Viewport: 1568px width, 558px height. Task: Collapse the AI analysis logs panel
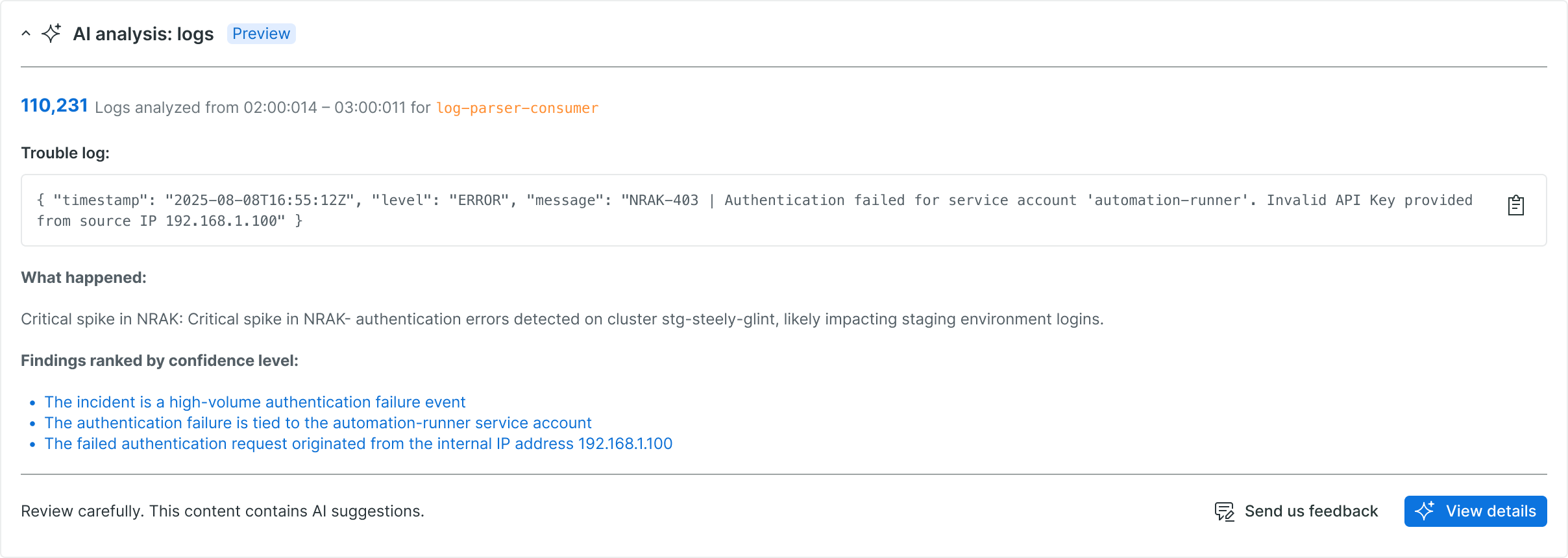click(26, 34)
